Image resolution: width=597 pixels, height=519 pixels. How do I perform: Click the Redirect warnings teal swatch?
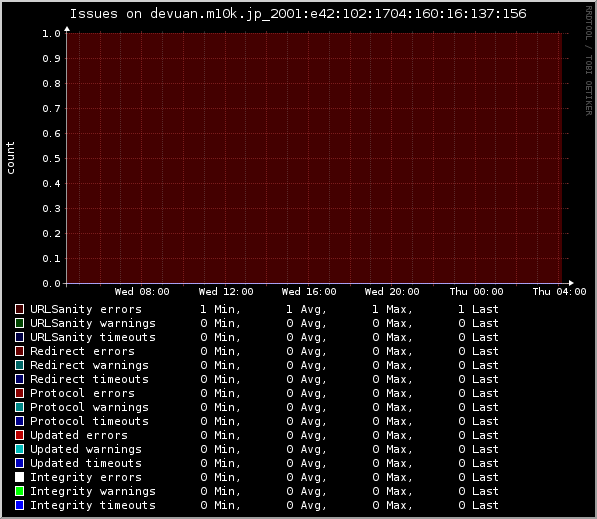point(19,365)
